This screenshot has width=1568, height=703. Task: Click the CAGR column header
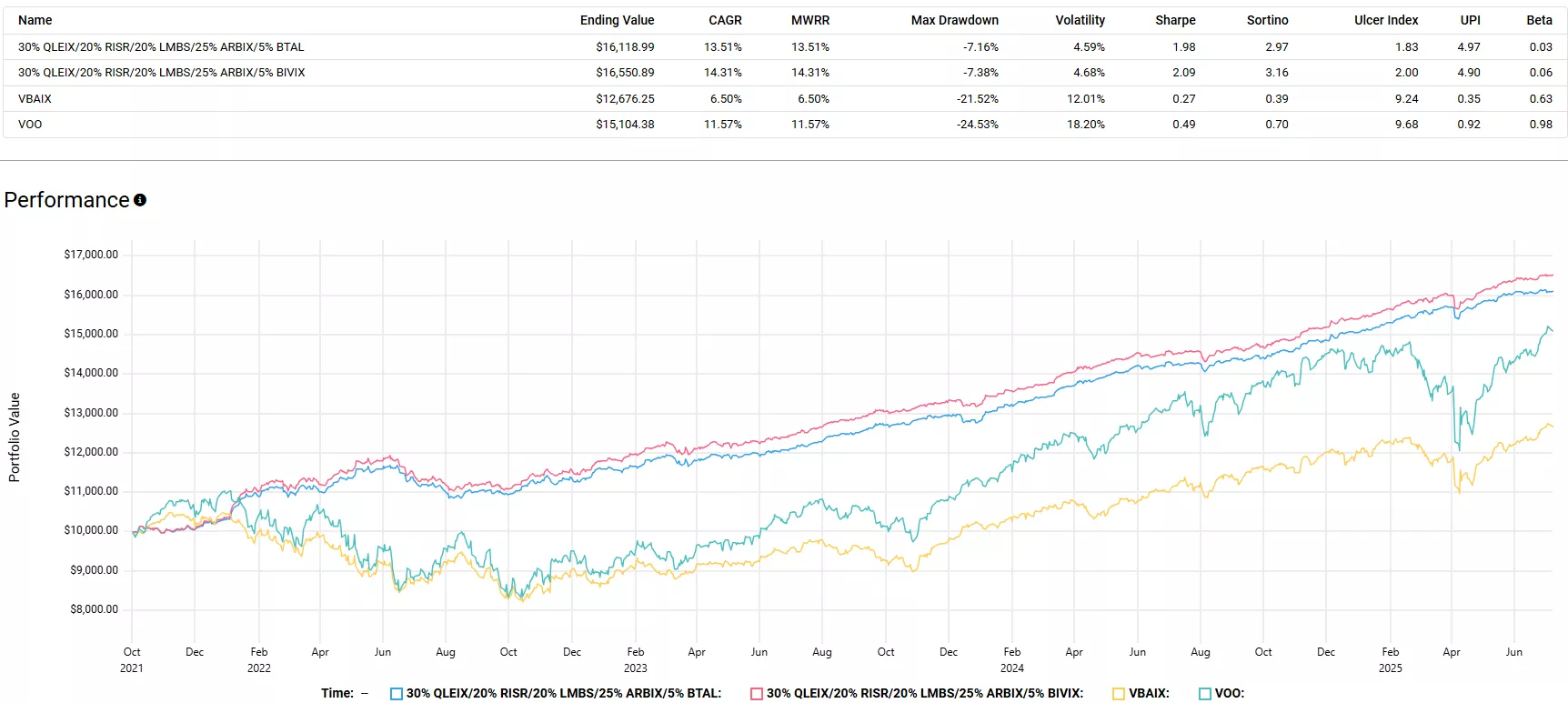tap(725, 20)
